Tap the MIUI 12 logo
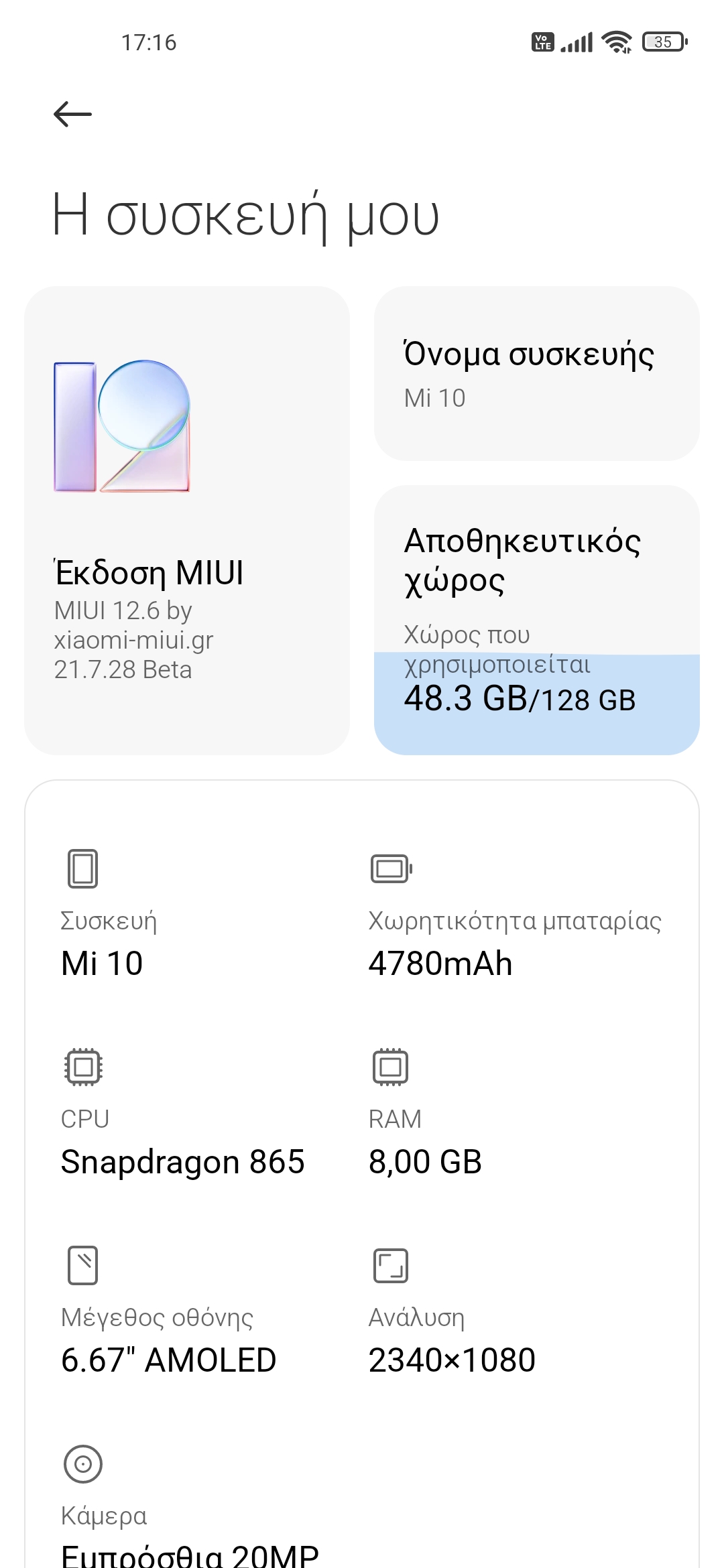 click(122, 426)
